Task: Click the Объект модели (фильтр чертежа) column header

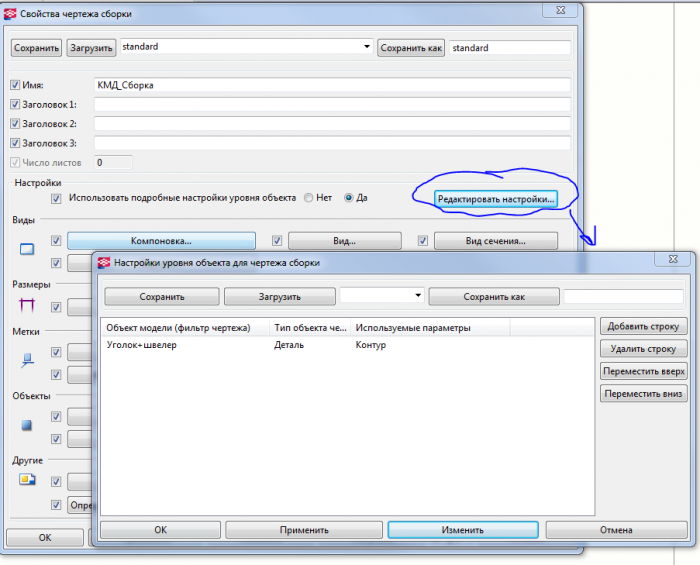Action: (x=186, y=328)
